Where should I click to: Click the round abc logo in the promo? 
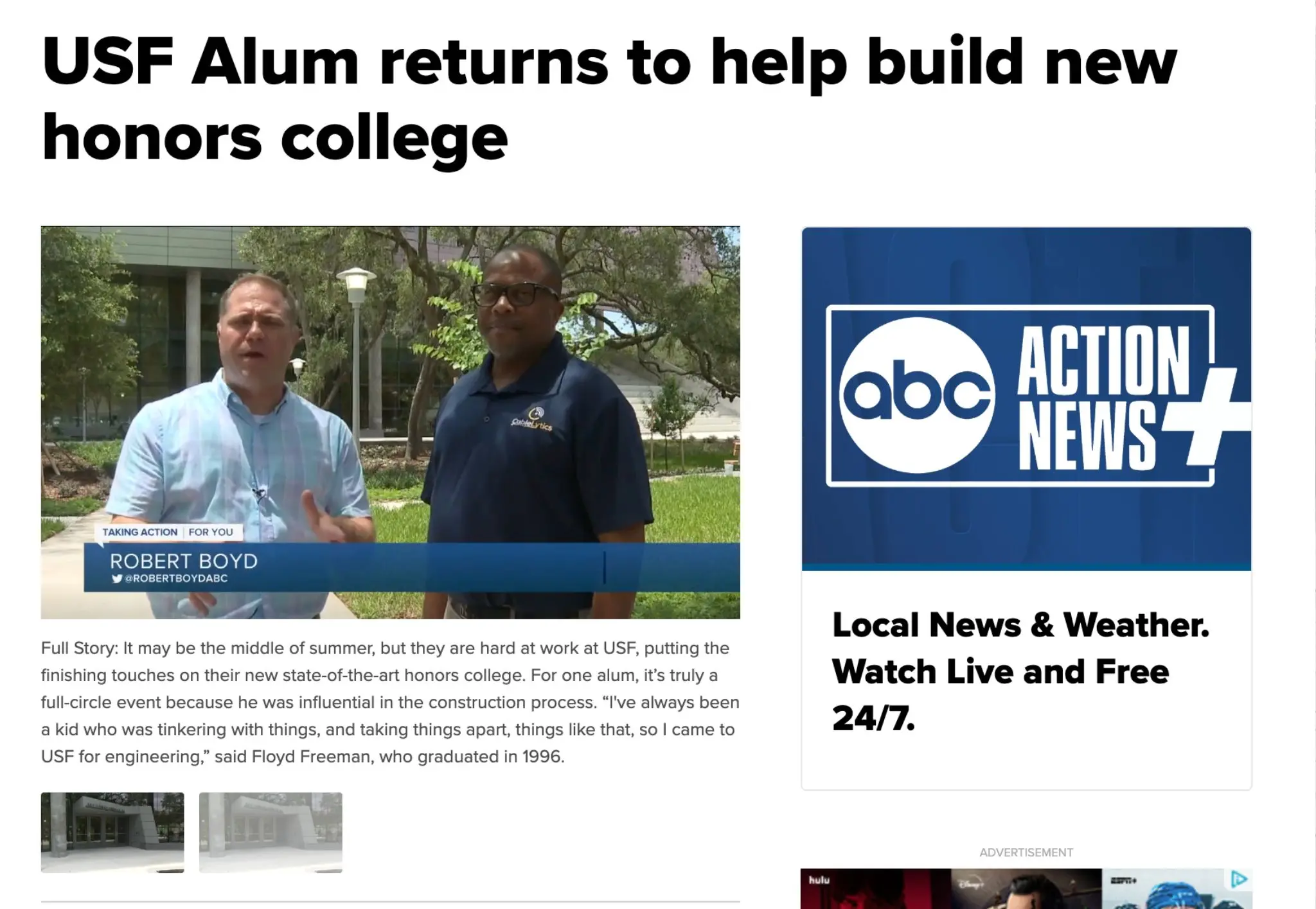click(917, 395)
